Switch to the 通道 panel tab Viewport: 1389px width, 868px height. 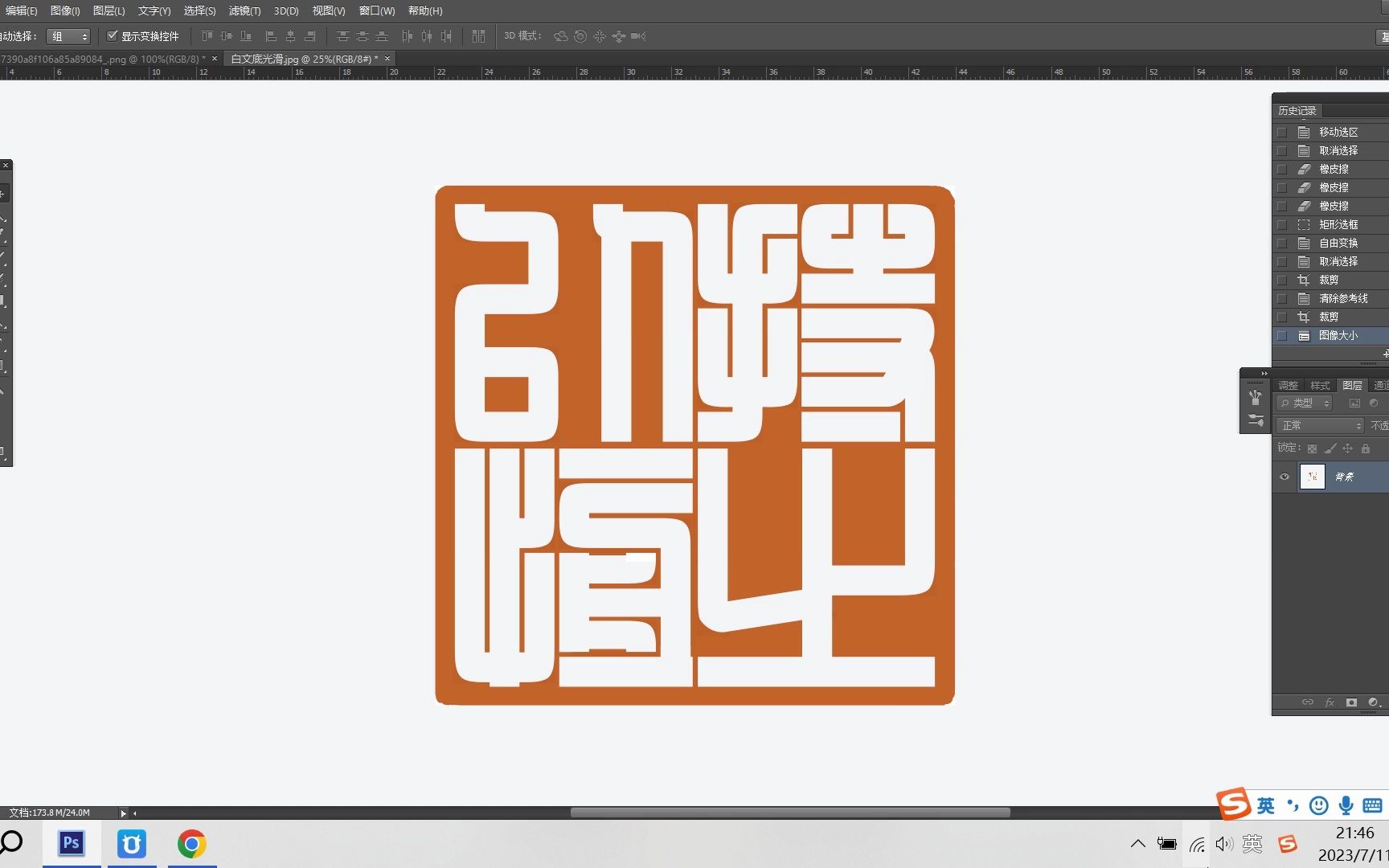click(x=1379, y=386)
